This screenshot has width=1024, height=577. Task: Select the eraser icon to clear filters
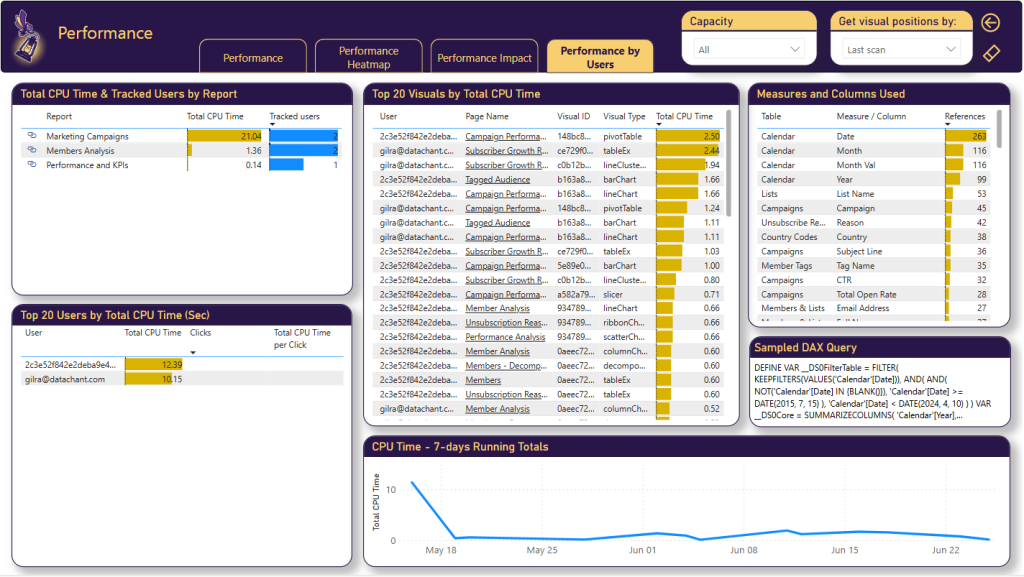(990, 53)
